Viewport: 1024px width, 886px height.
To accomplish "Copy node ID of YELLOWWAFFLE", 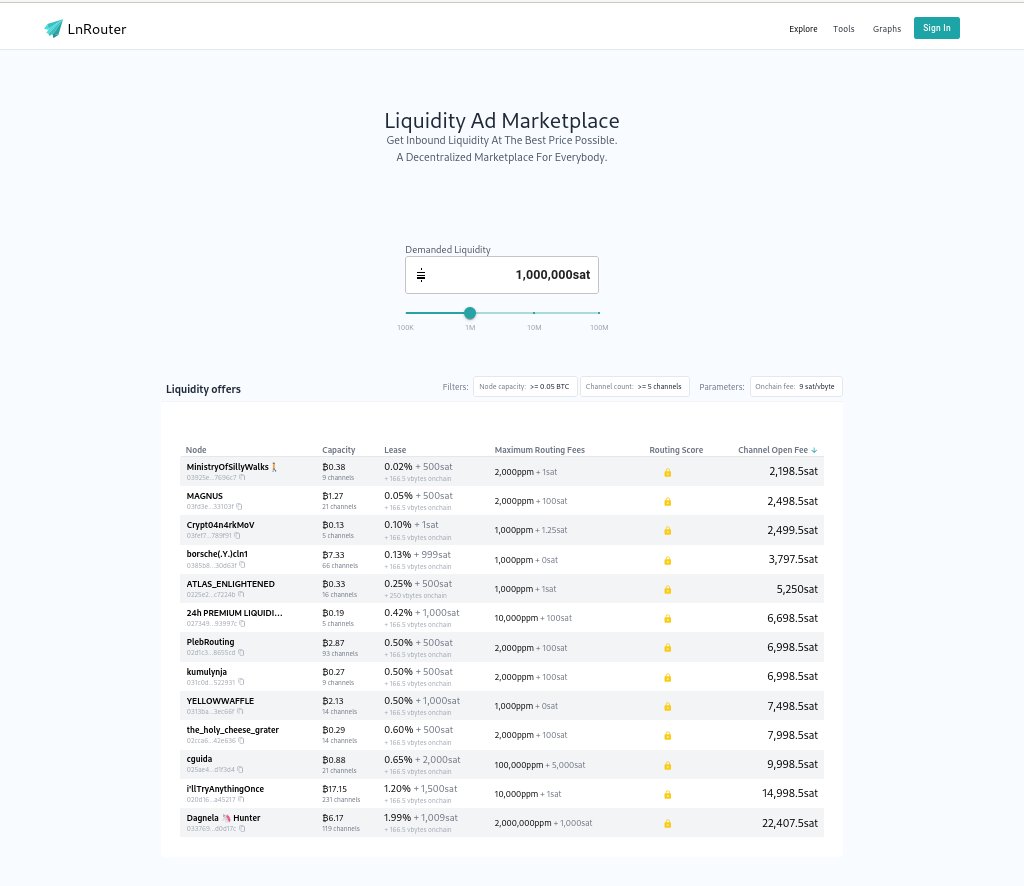I will [x=240, y=712].
